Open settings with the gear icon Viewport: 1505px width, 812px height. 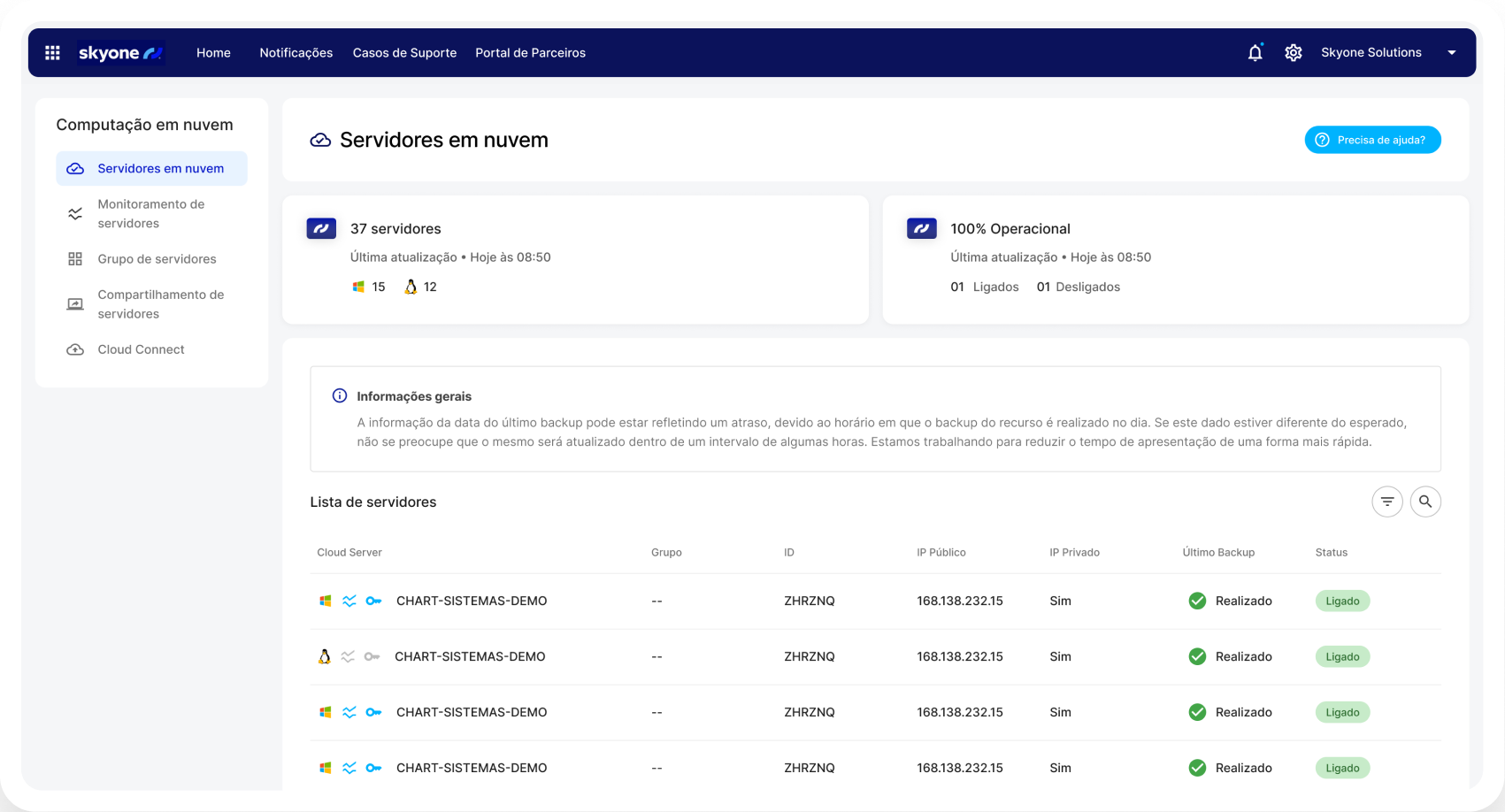point(1294,52)
